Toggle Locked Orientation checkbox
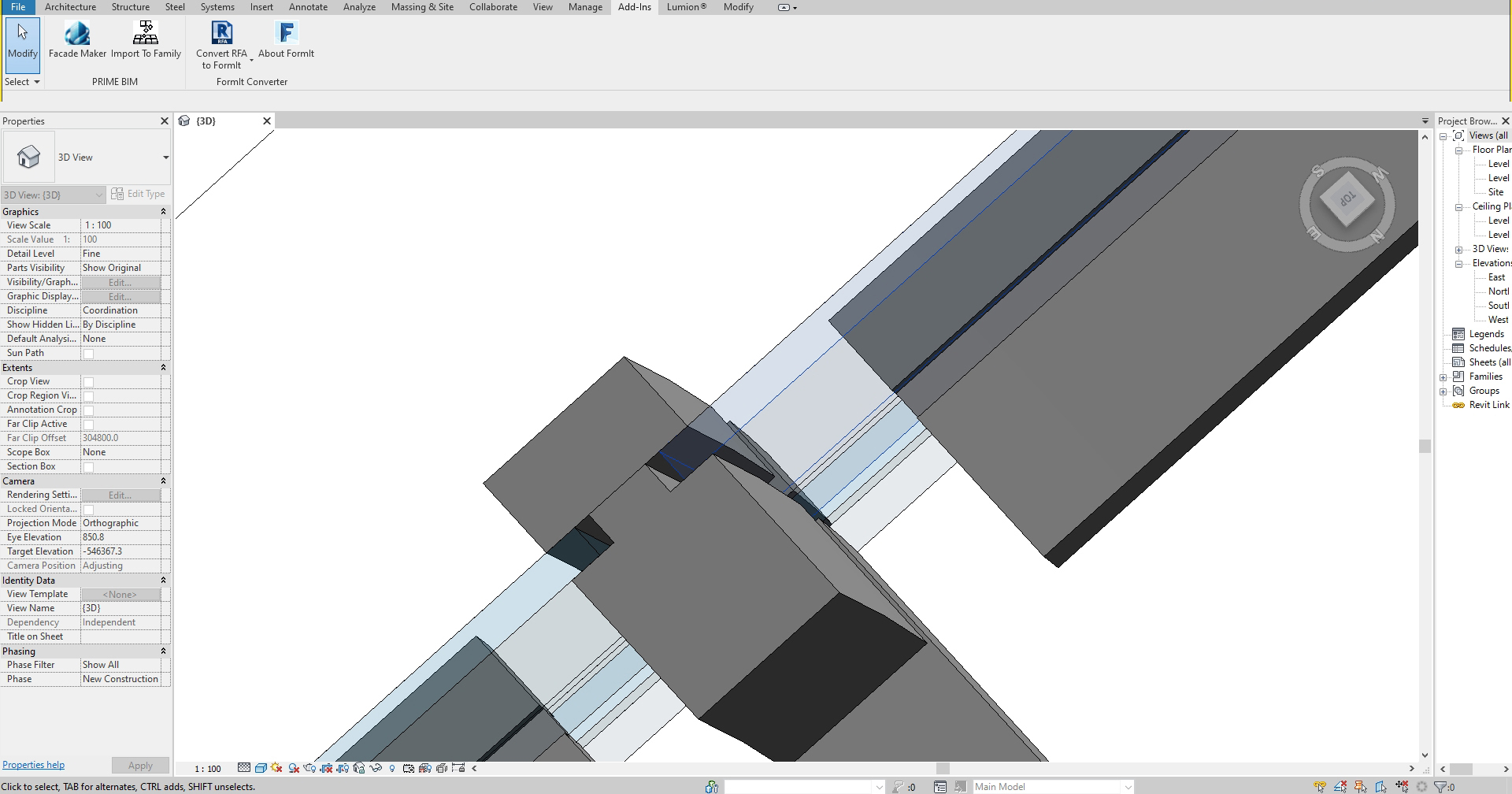Image resolution: width=1512 pixels, height=794 pixels. click(x=89, y=510)
